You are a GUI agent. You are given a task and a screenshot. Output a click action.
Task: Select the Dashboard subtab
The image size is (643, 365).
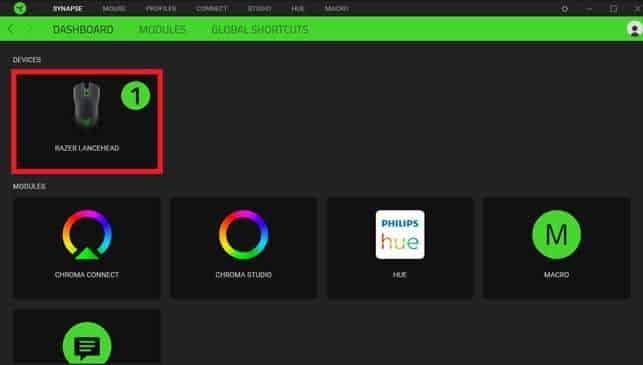[x=83, y=29]
